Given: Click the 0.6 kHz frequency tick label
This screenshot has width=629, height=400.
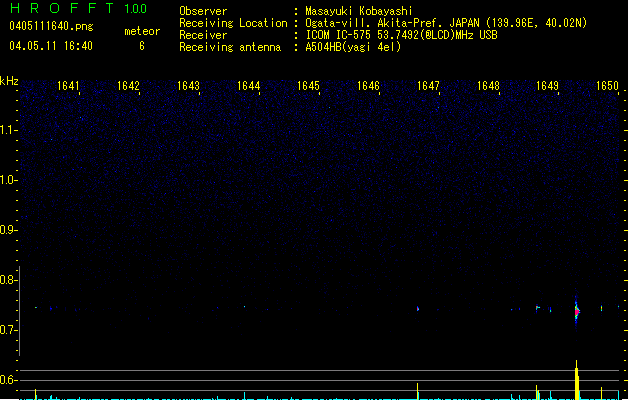Looking at the screenshot, I should click(7, 380).
